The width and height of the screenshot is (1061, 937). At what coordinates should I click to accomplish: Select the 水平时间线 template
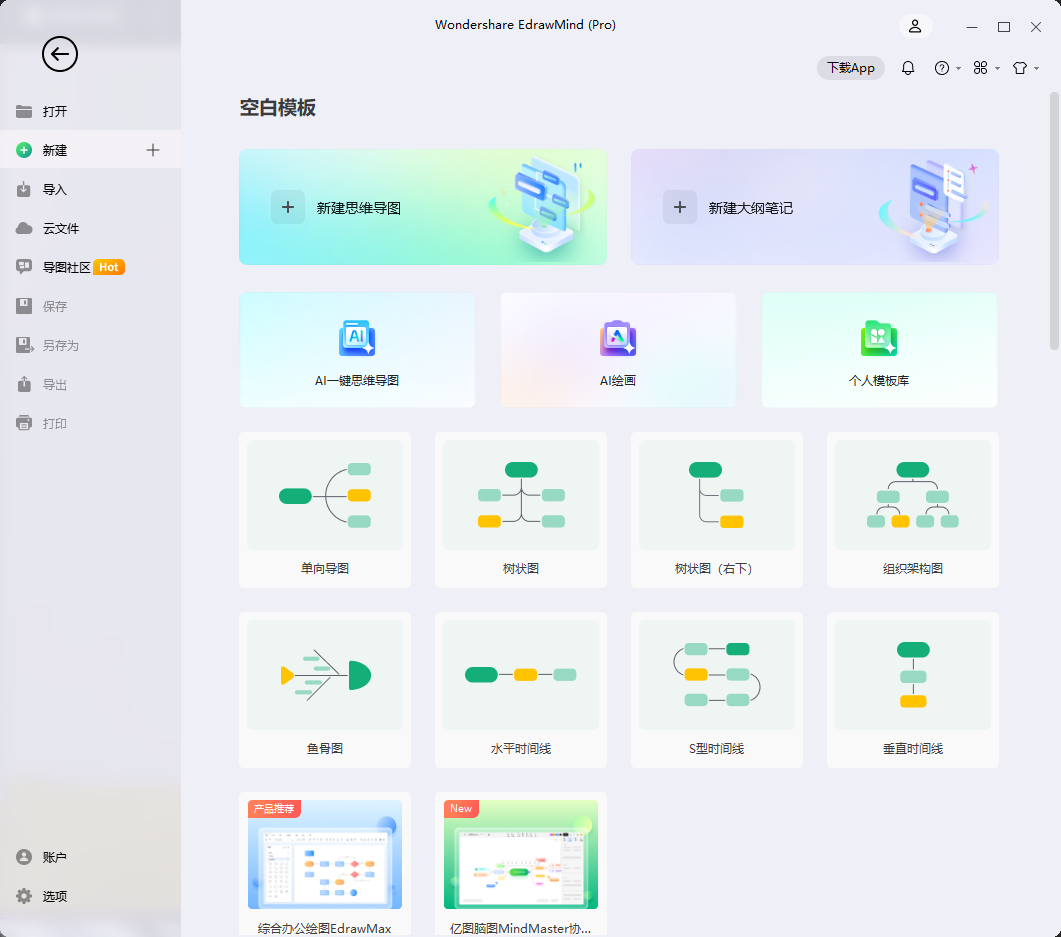click(x=521, y=690)
